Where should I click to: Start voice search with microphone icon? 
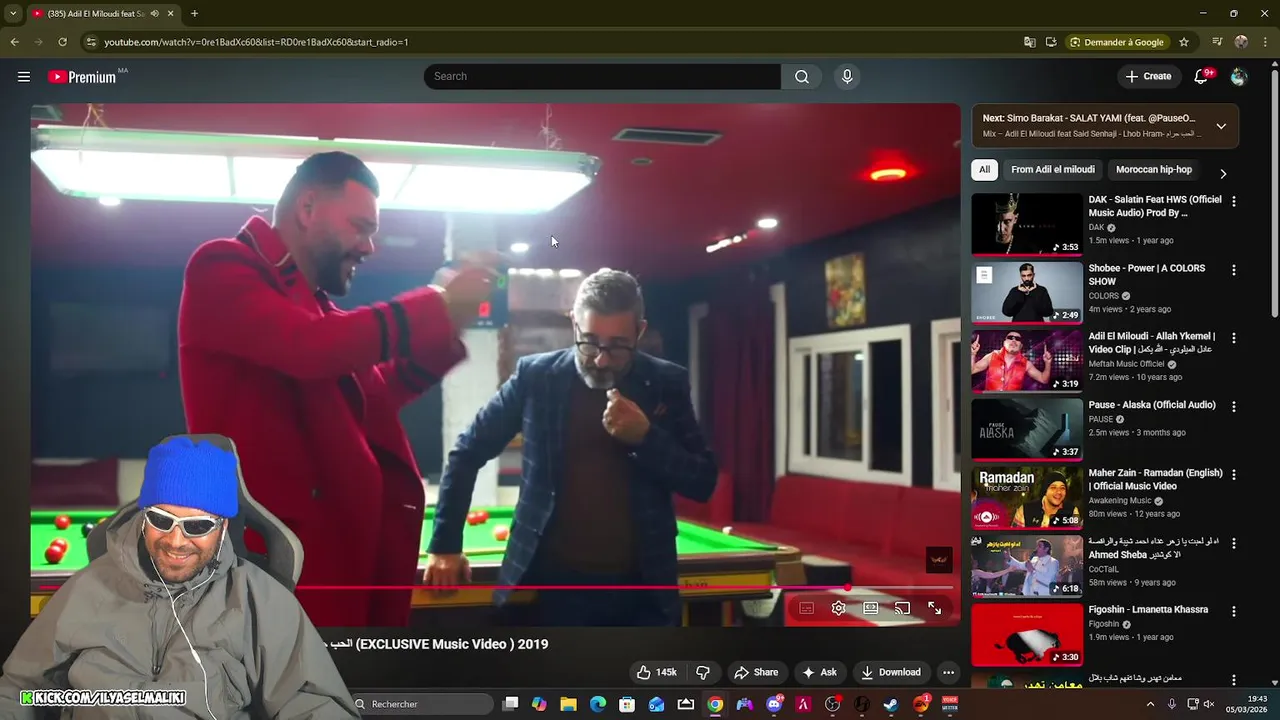point(847,76)
